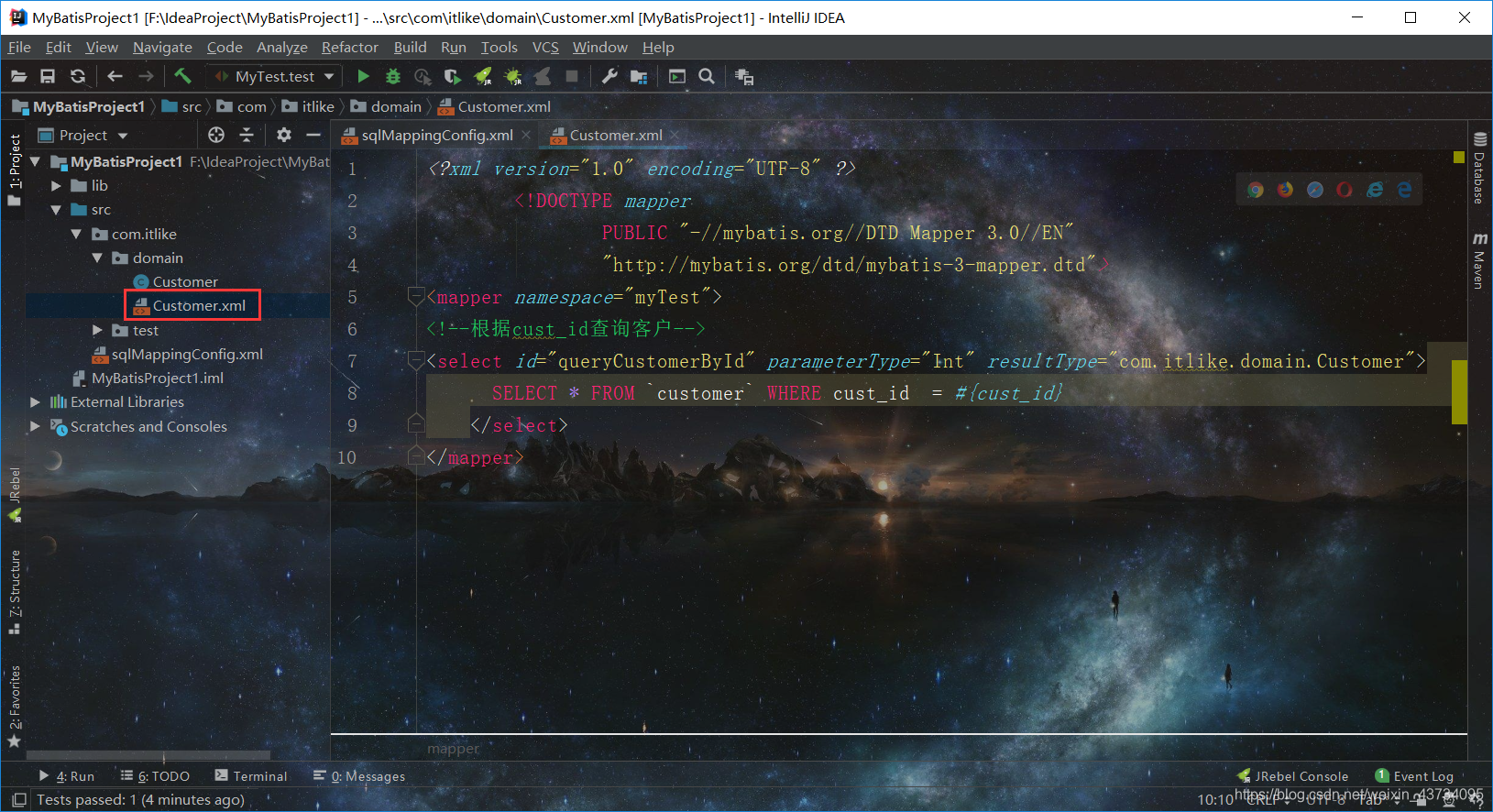Open the Terminal tool window
Image resolution: width=1493 pixels, height=812 pixels.
pyautogui.click(x=251, y=775)
